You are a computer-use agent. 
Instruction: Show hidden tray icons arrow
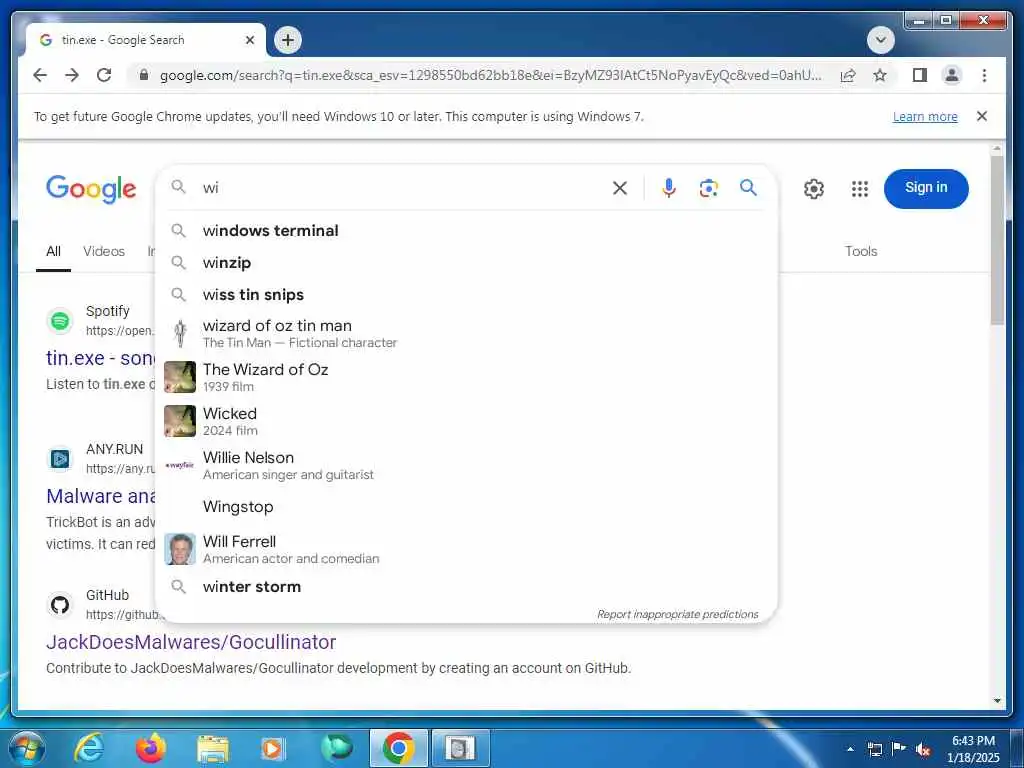pyautogui.click(x=850, y=749)
